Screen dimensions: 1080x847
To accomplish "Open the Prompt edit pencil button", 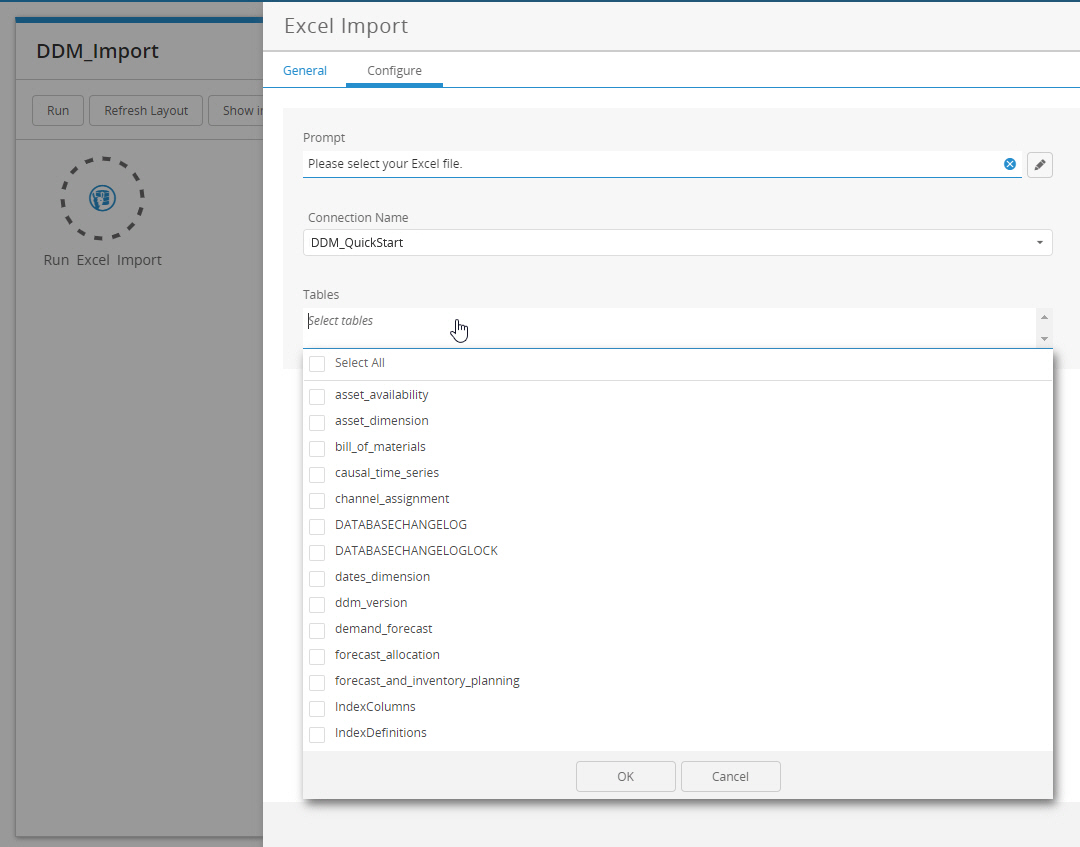I will [1039, 165].
